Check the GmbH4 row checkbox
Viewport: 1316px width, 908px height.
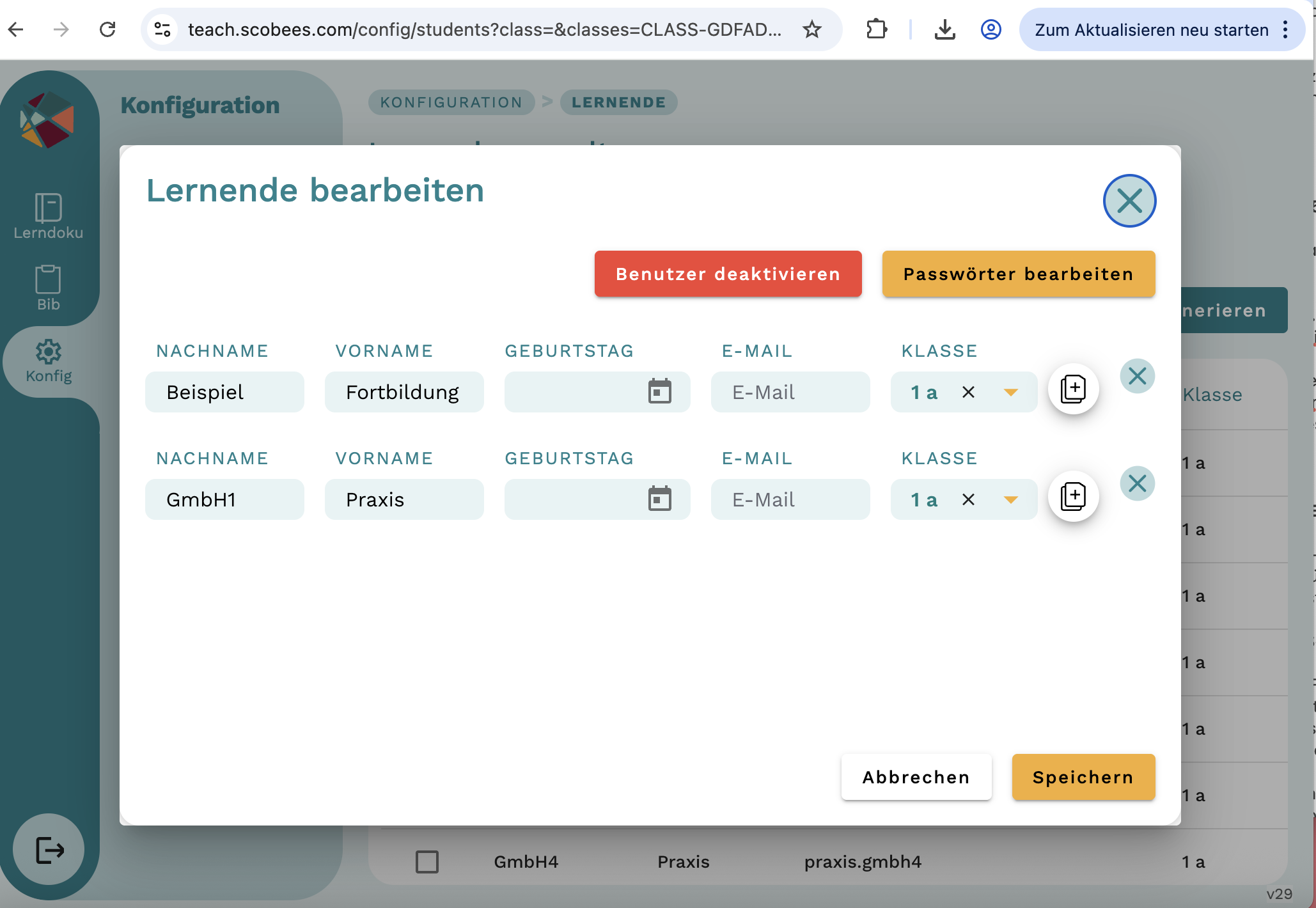[x=427, y=861]
